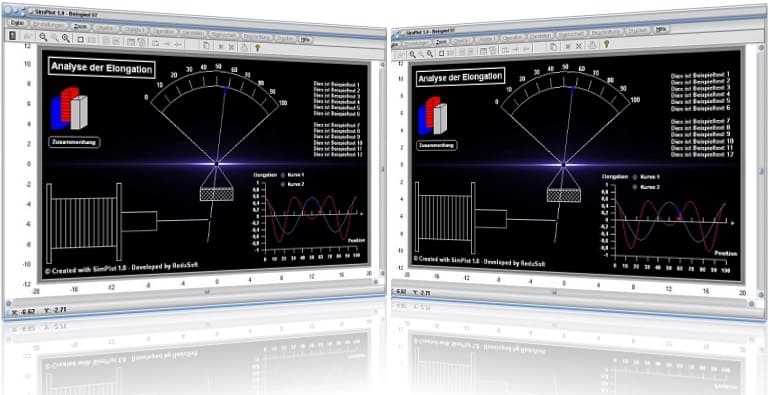Click 'Dies ist Beispieltext 12' in left window

(x=338, y=154)
